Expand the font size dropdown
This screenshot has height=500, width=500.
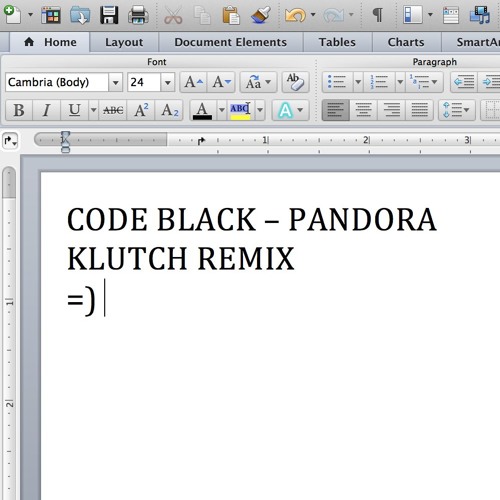[x=168, y=82]
